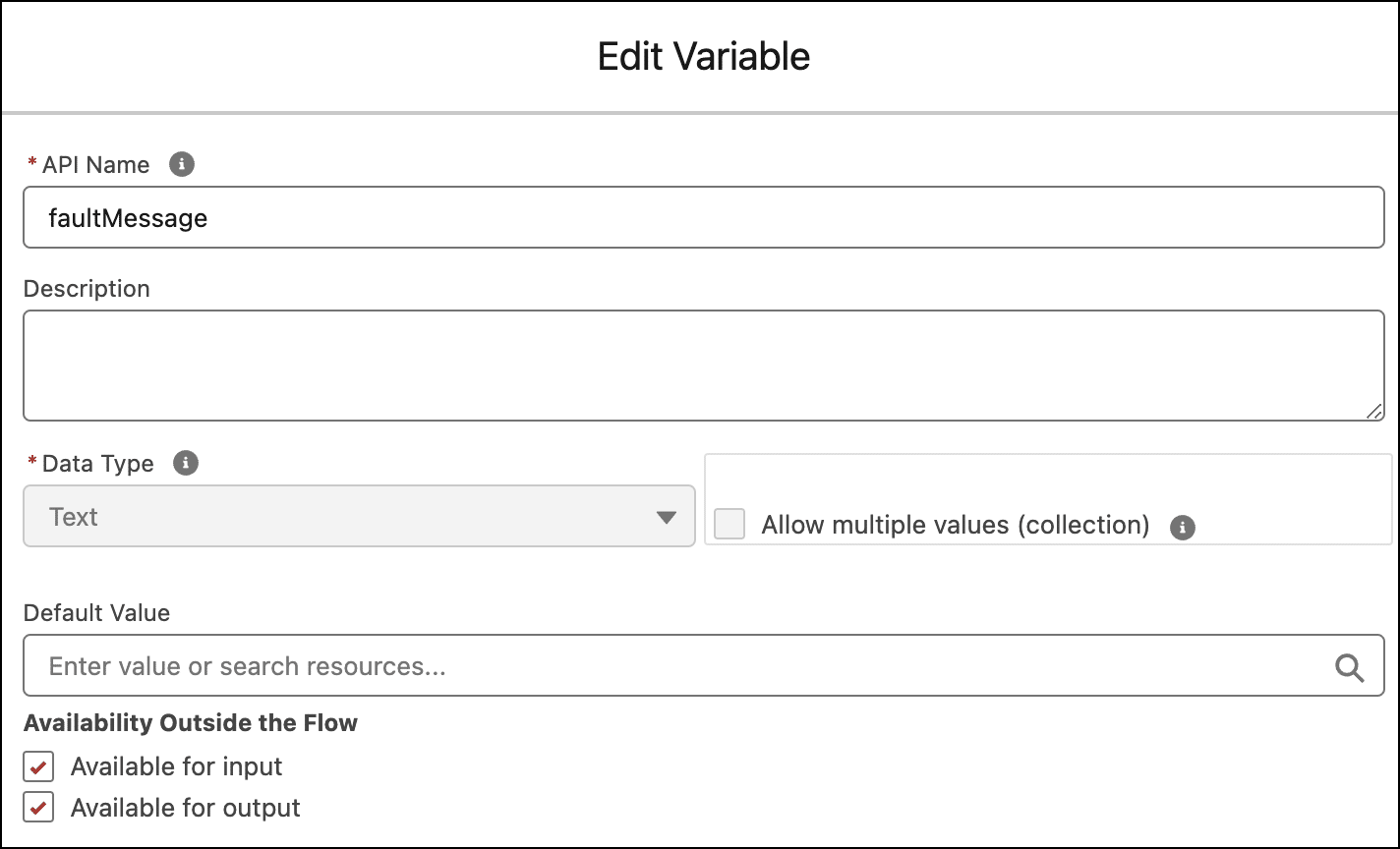Uncheck Available for output checkbox
The width and height of the screenshot is (1400, 849).
click(x=38, y=809)
